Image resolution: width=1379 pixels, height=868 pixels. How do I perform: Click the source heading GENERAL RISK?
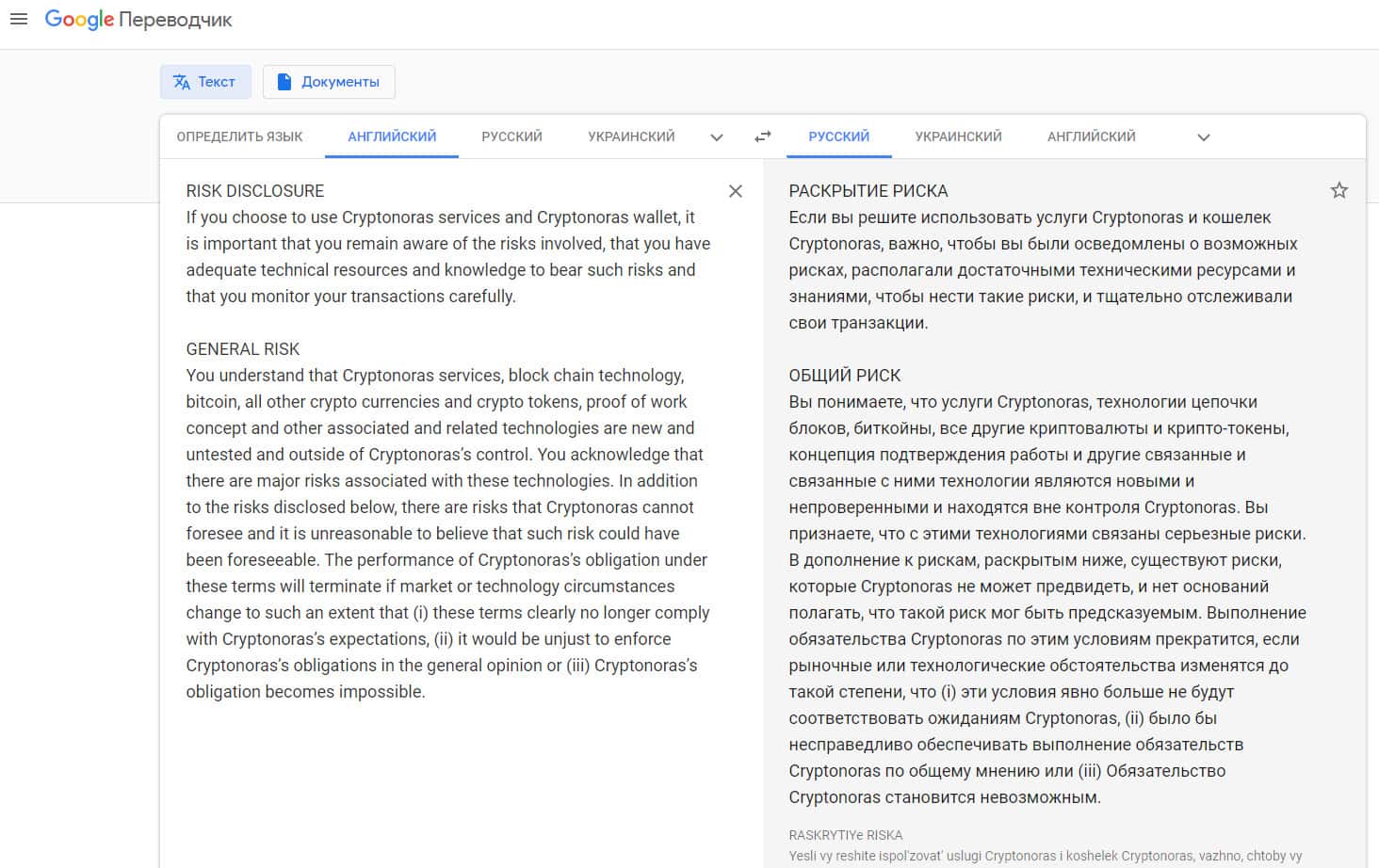coord(243,349)
